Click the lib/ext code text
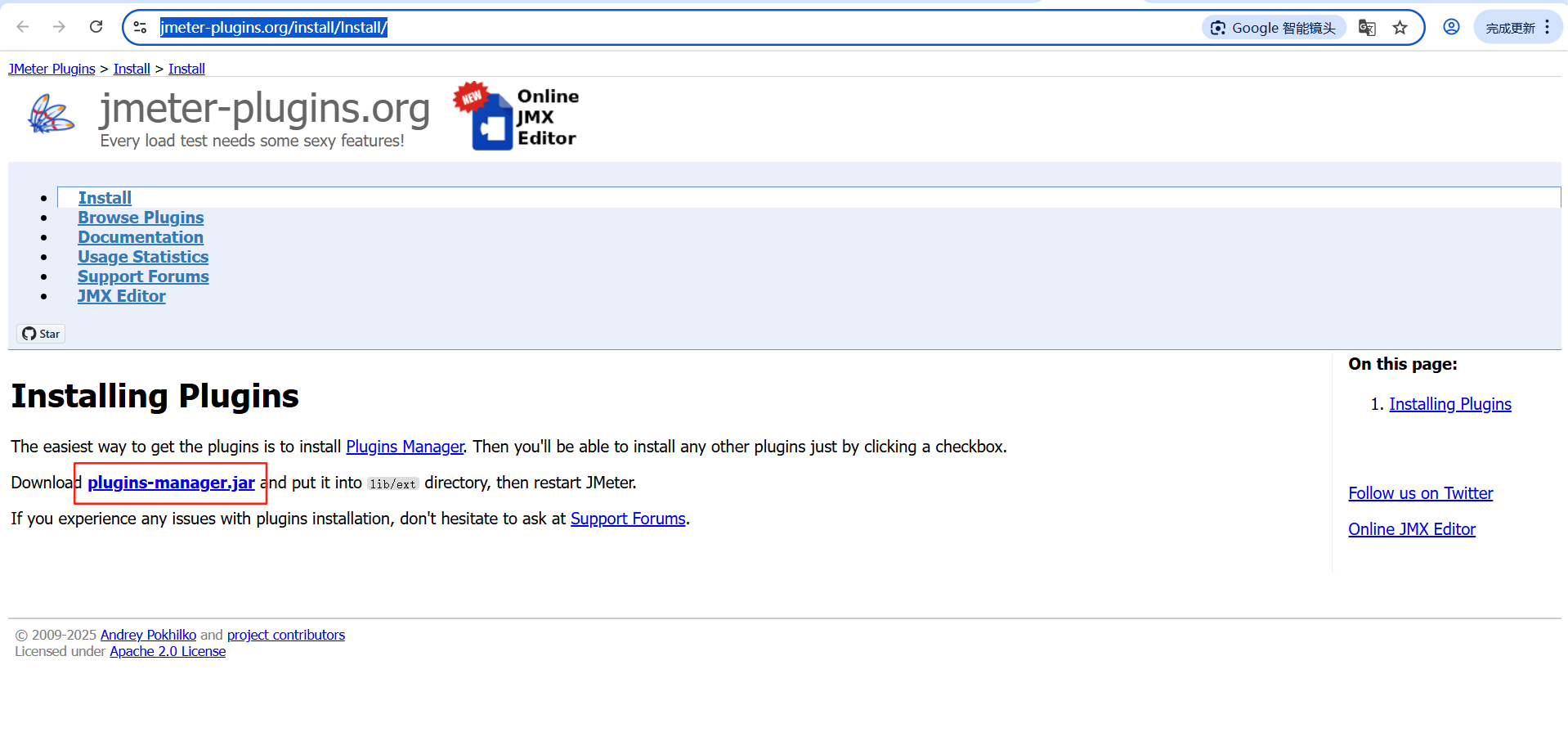Screen dimensions: 1568x737 pos(392,483)
